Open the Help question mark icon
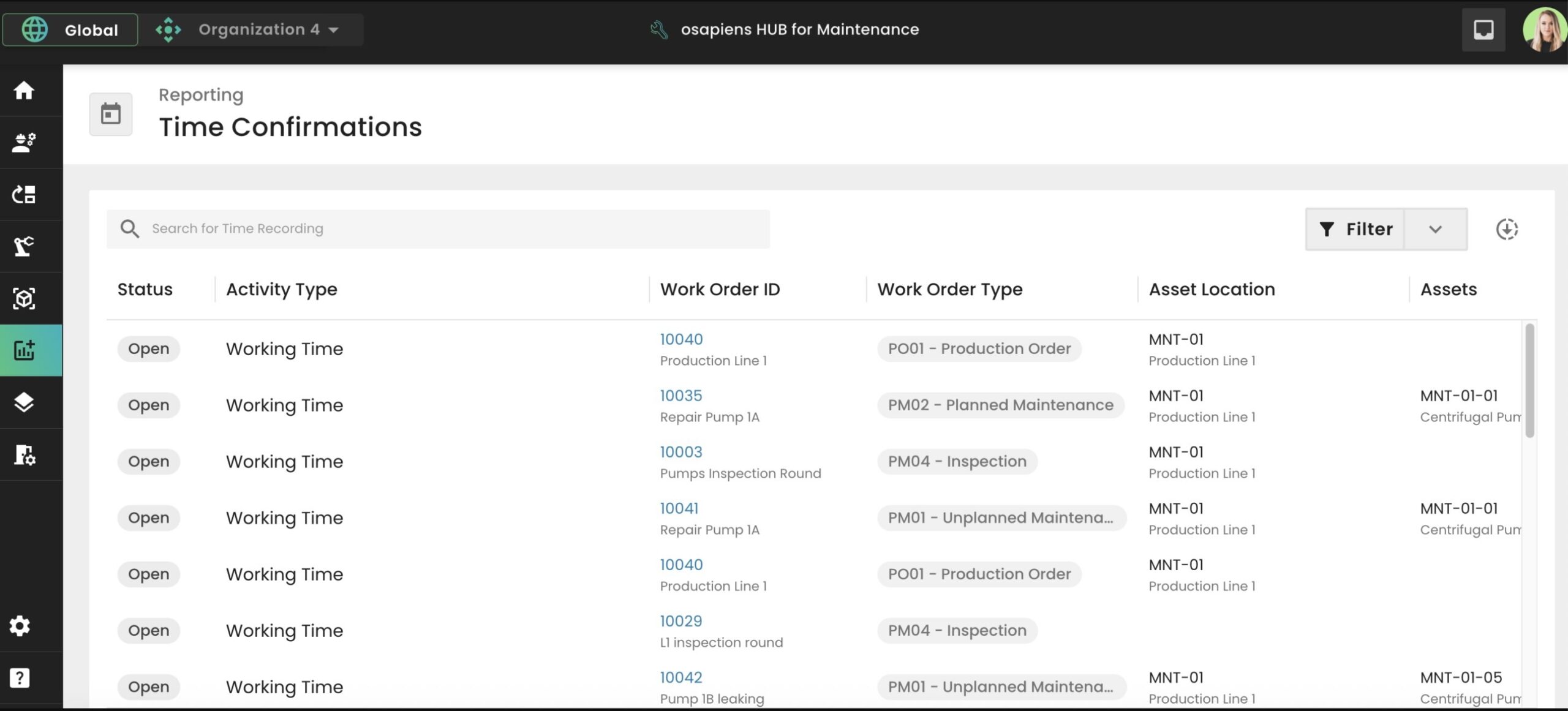The width and height of the screenshot is (1568, 711). tap(20, 677)
